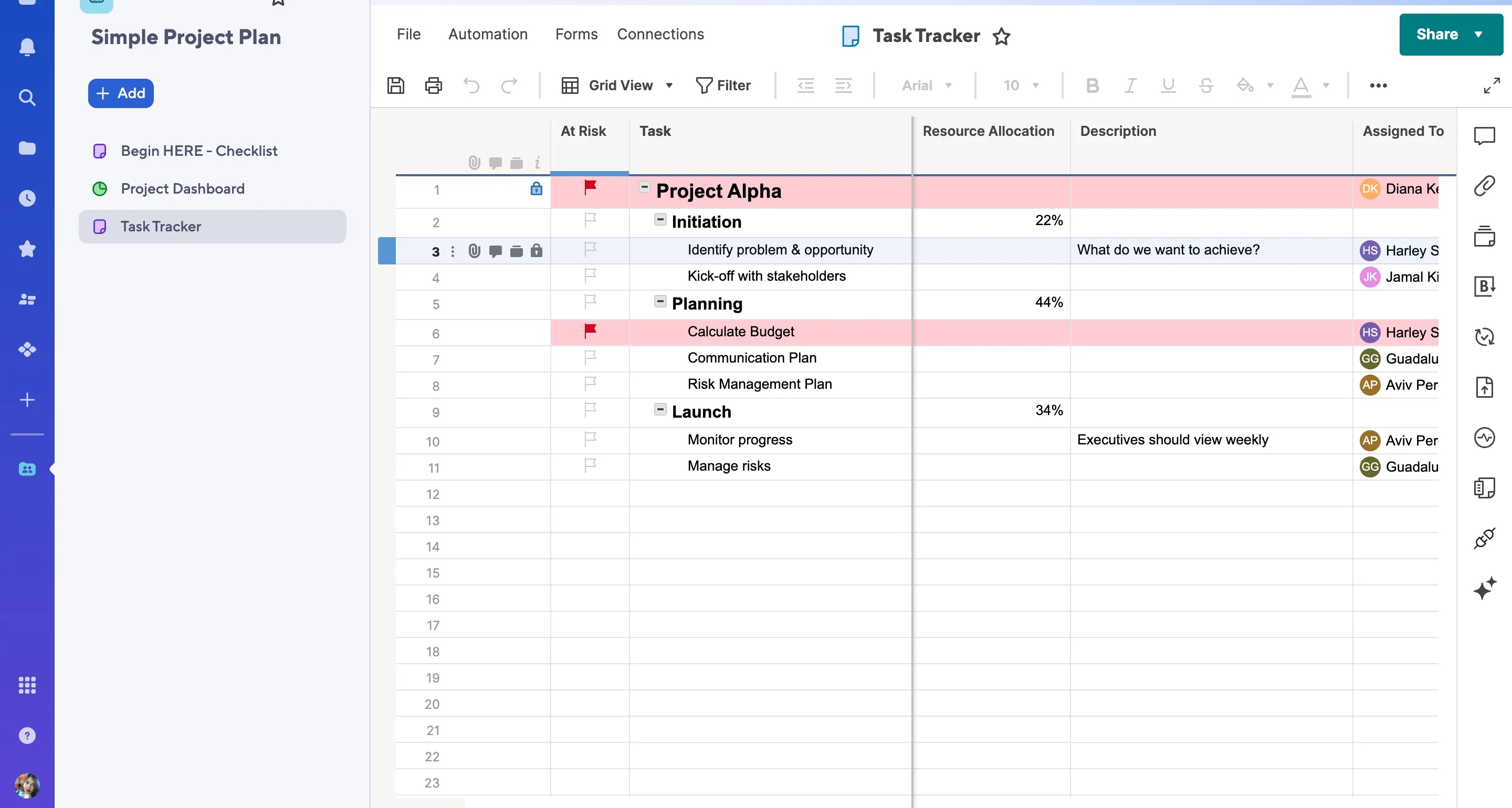Toggle at-risk flag on row 1
The height and width of the screenshot is (808, 1512).
[590, 189]
